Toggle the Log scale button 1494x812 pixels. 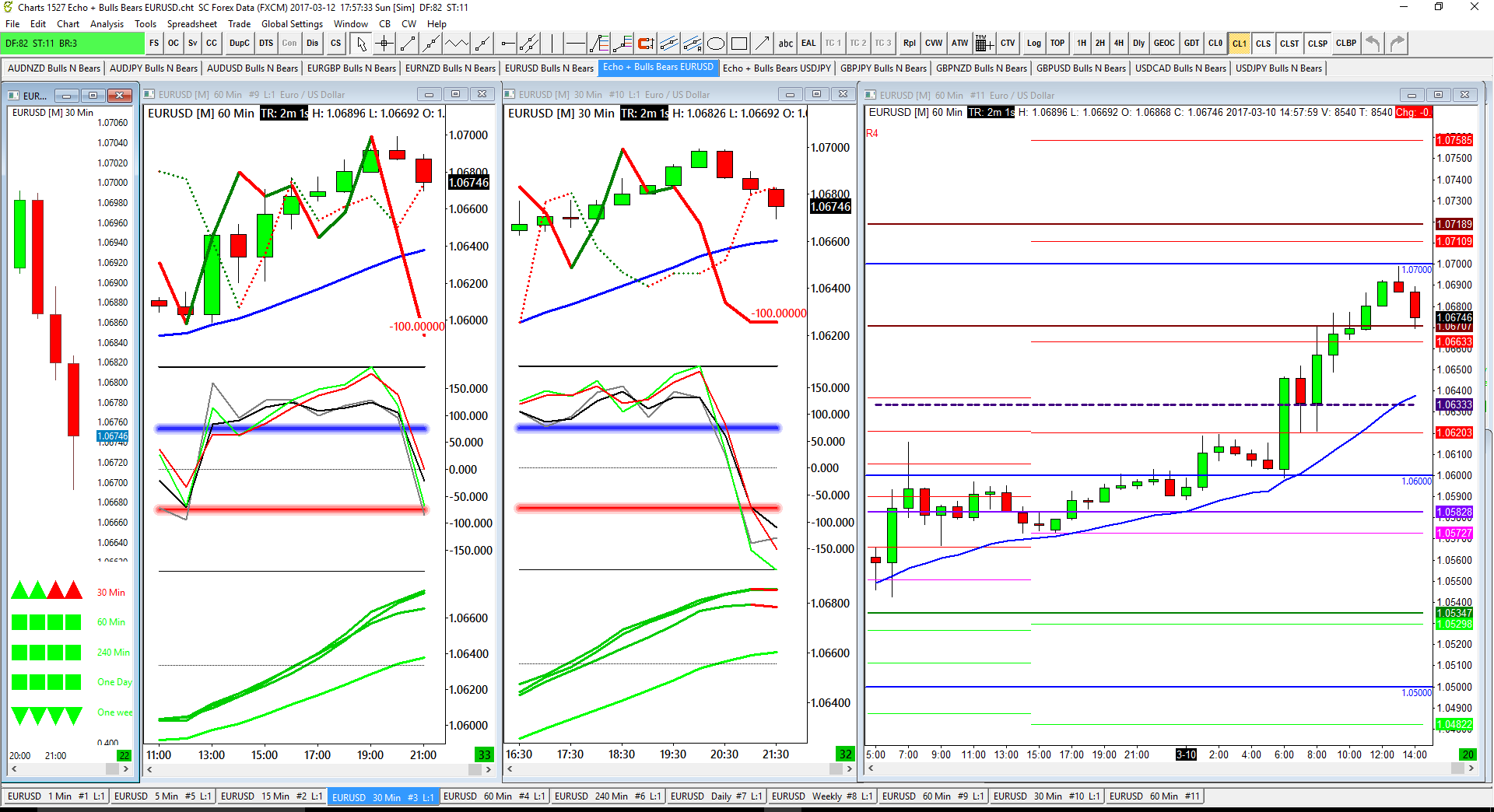tap(1033, 44)
